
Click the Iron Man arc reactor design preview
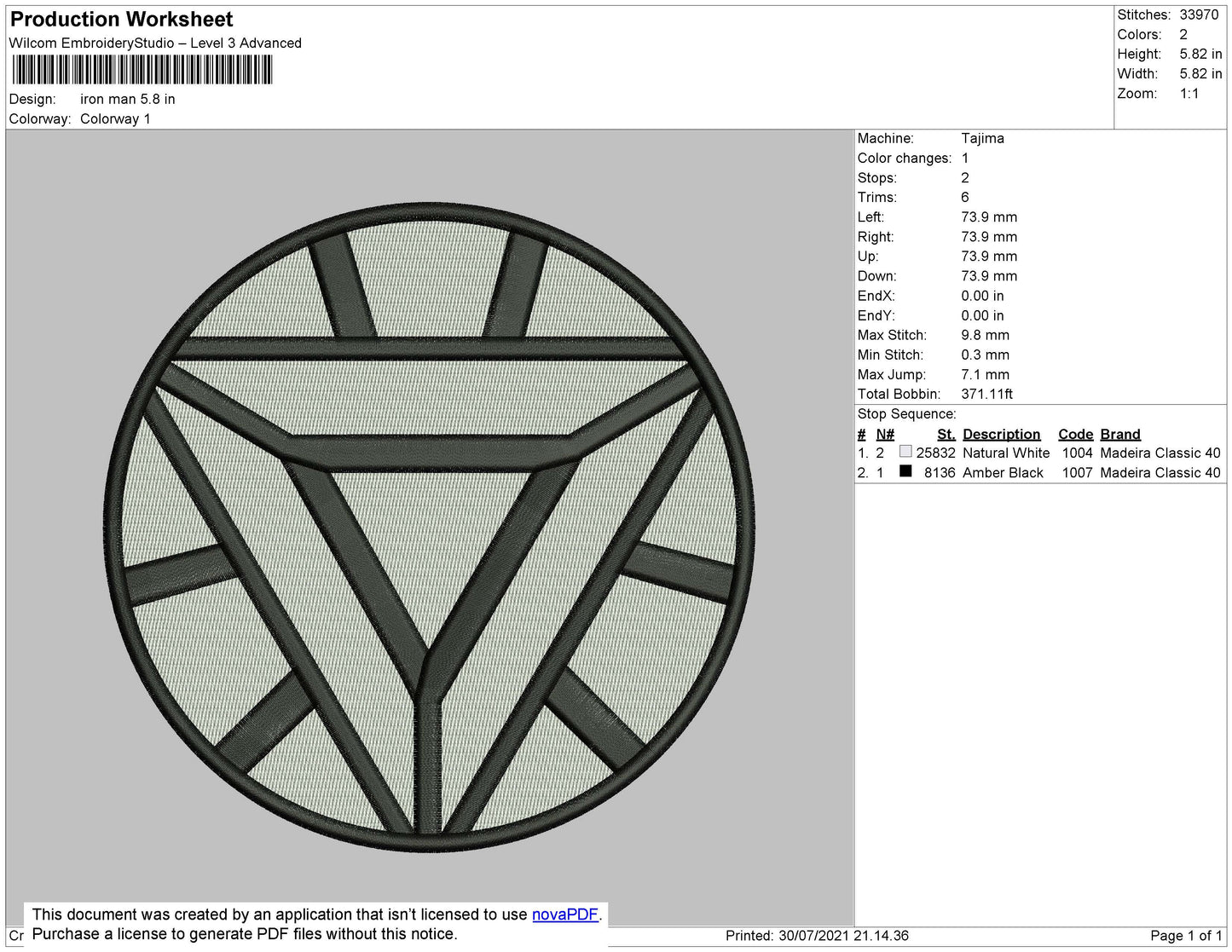point(429,526)
